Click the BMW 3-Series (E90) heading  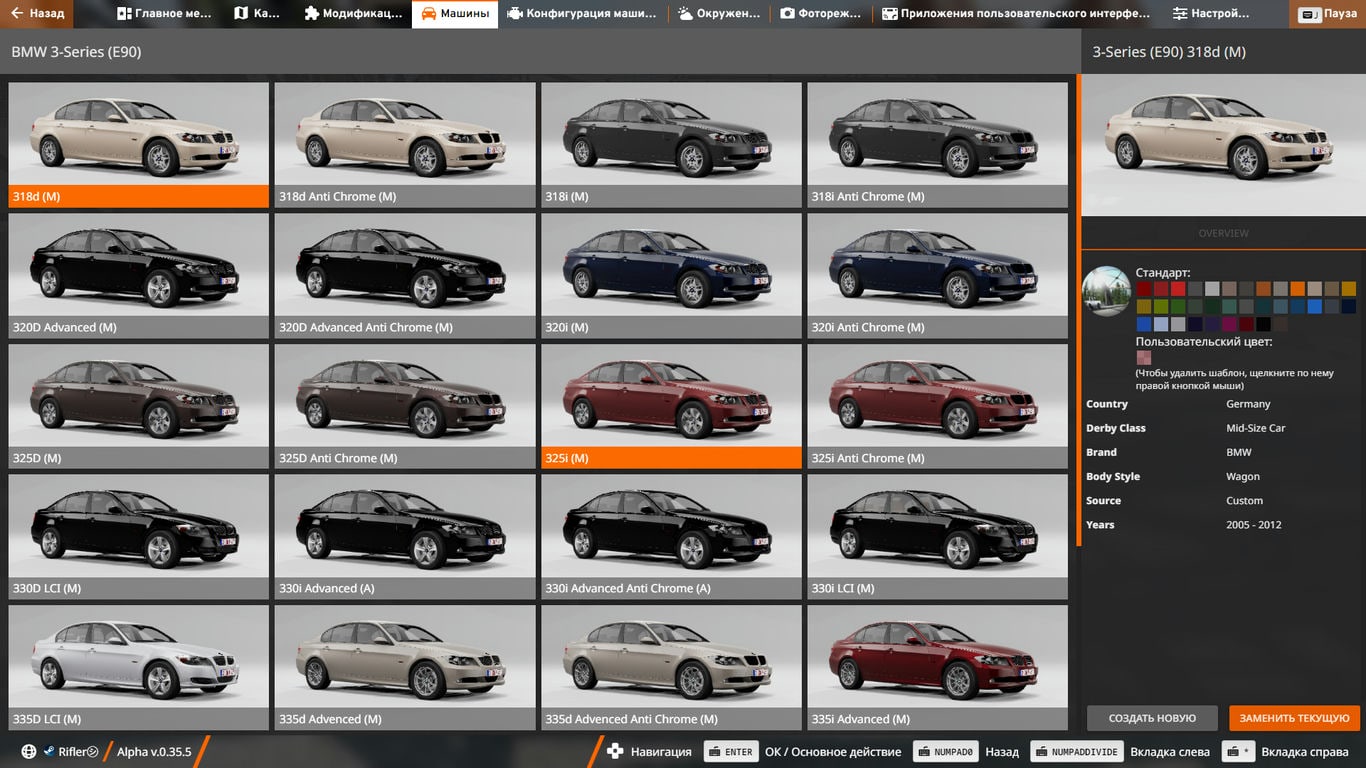pyautogui.click(x=76, y=52)
